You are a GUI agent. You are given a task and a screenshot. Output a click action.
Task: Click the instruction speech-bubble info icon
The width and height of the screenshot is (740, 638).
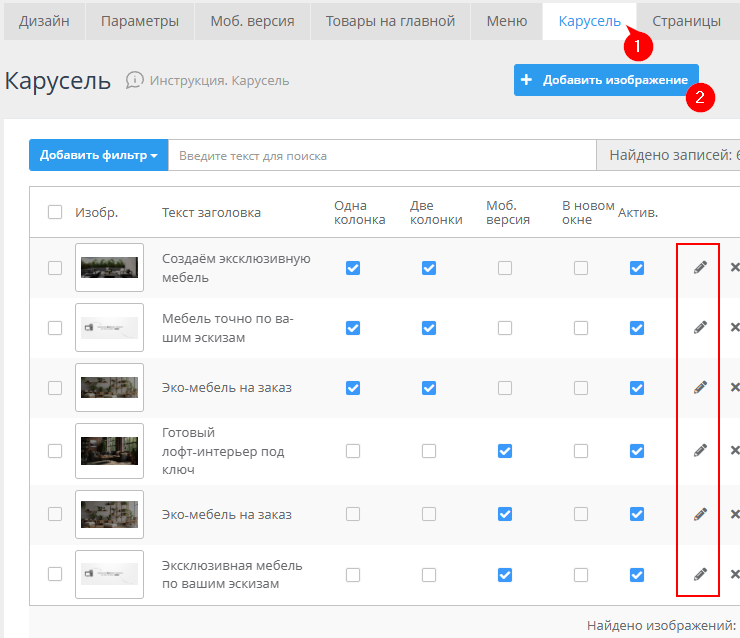[x=135, y=80]
